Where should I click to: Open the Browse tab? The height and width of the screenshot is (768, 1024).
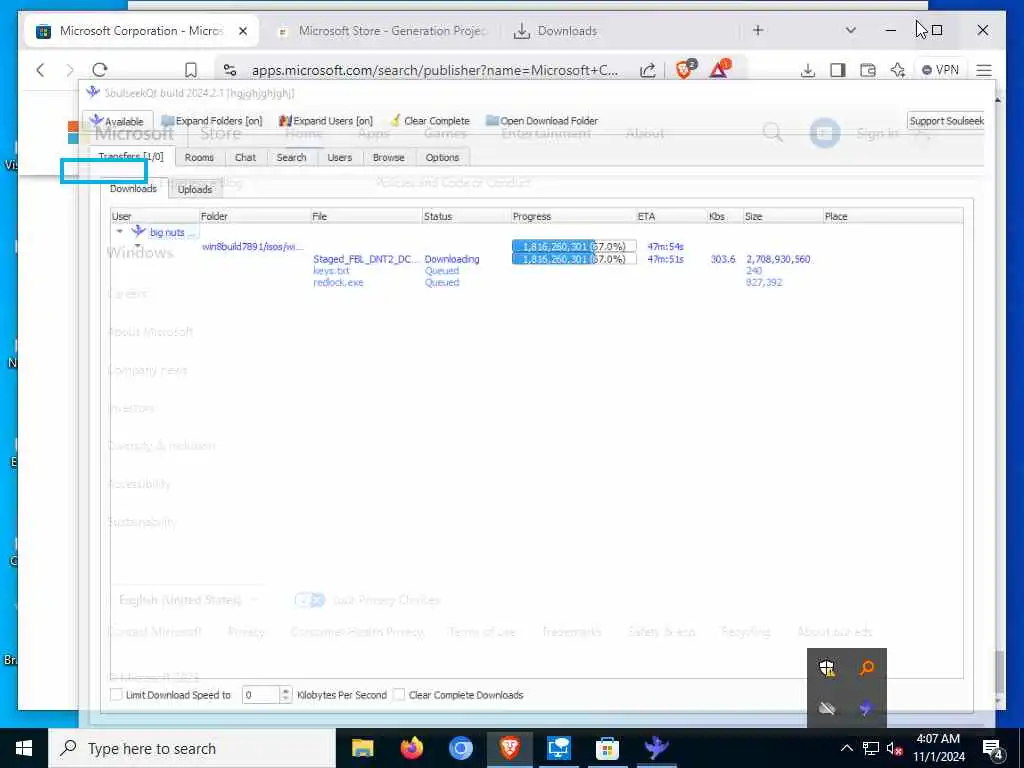coord(389,157)
